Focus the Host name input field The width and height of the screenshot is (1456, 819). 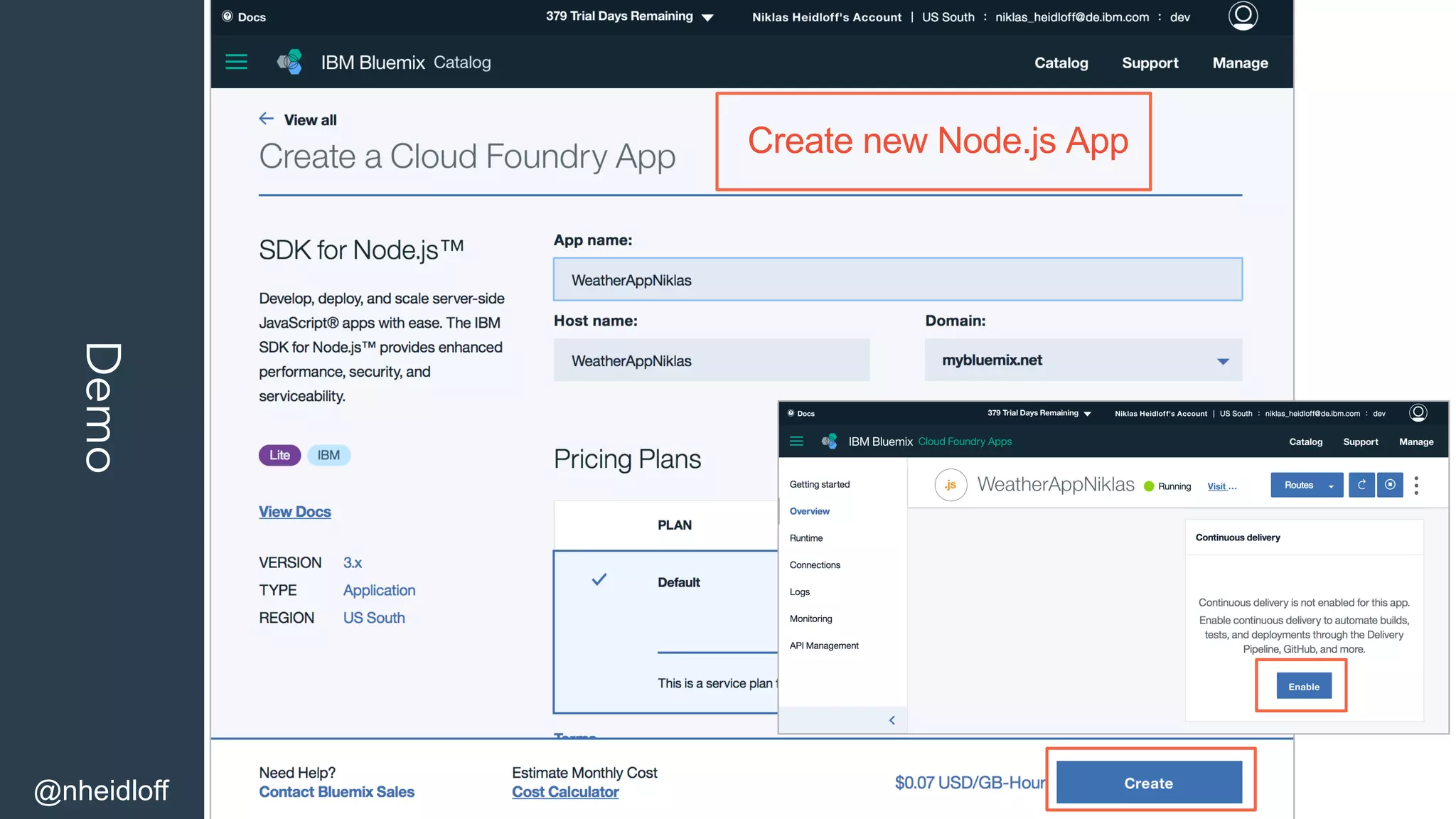tap(711, 360)
